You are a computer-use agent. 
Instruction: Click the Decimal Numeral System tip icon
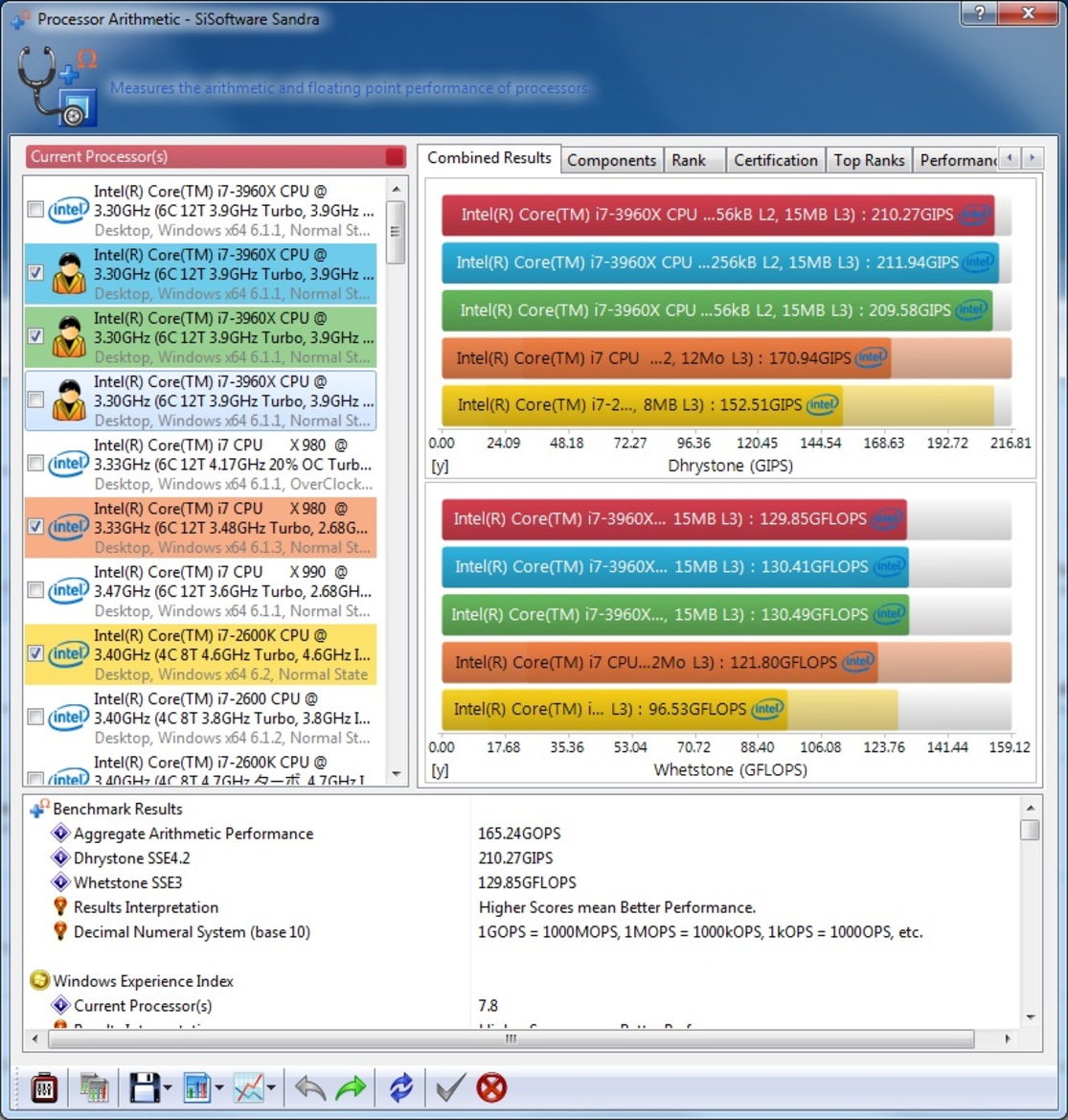[60, 931]
